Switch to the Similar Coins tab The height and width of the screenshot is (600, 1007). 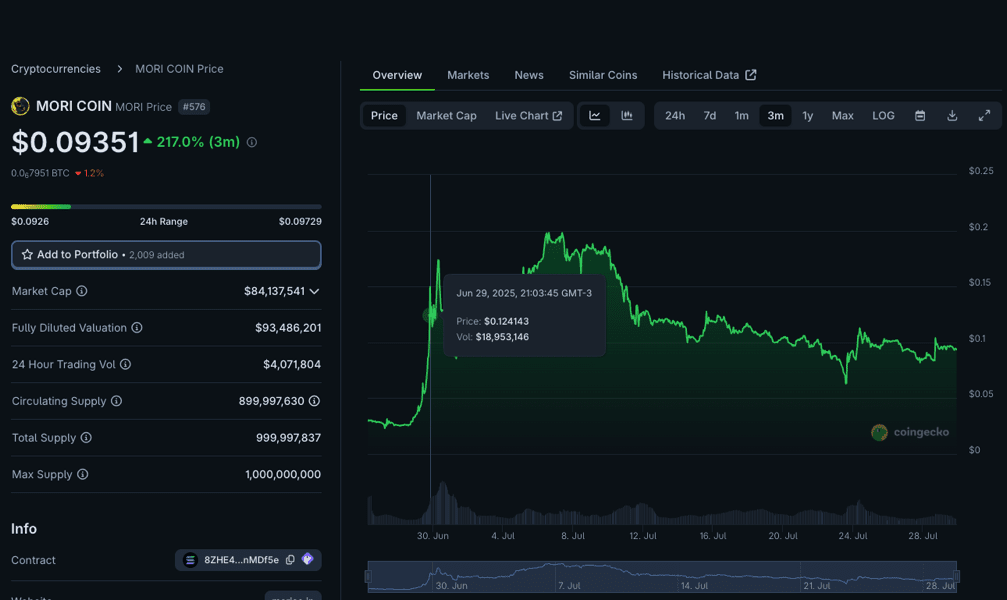[x=603, y=75]
